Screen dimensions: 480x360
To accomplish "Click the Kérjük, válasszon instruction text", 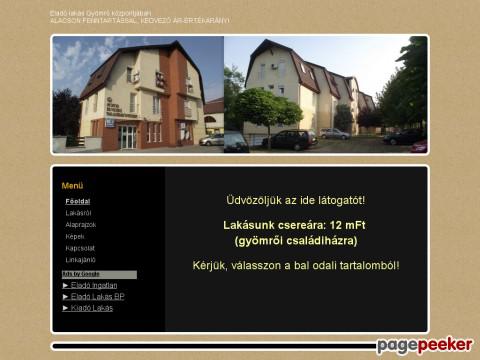I will coord(296,266).
